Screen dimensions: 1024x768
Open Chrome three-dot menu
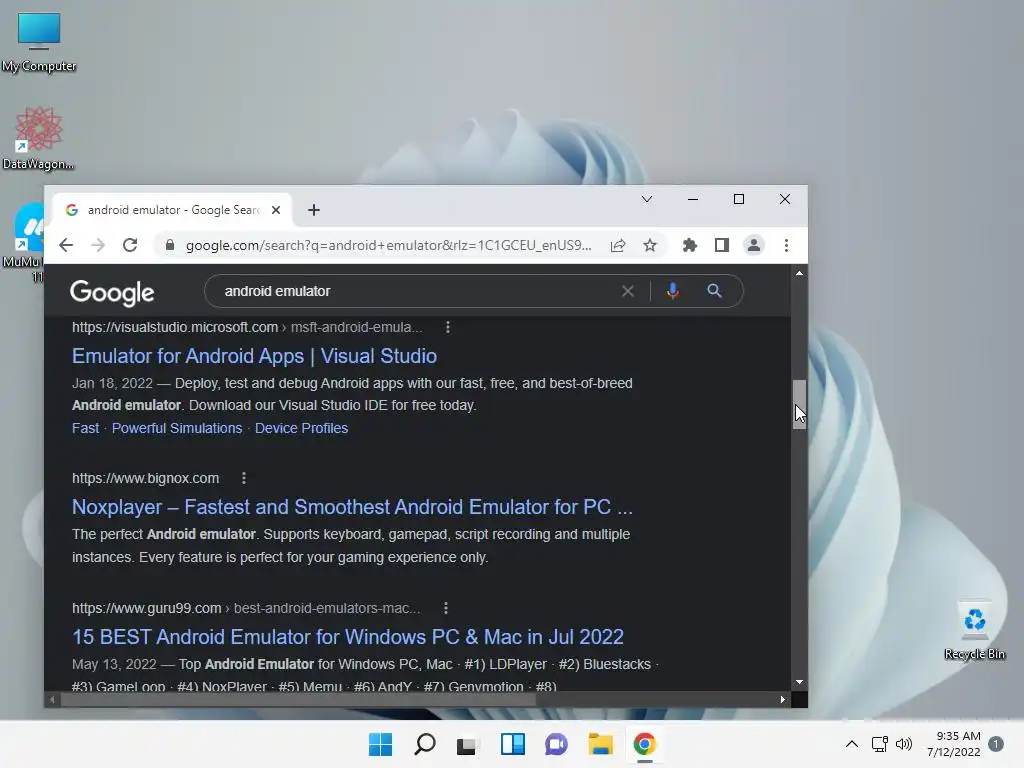[786, 246]
